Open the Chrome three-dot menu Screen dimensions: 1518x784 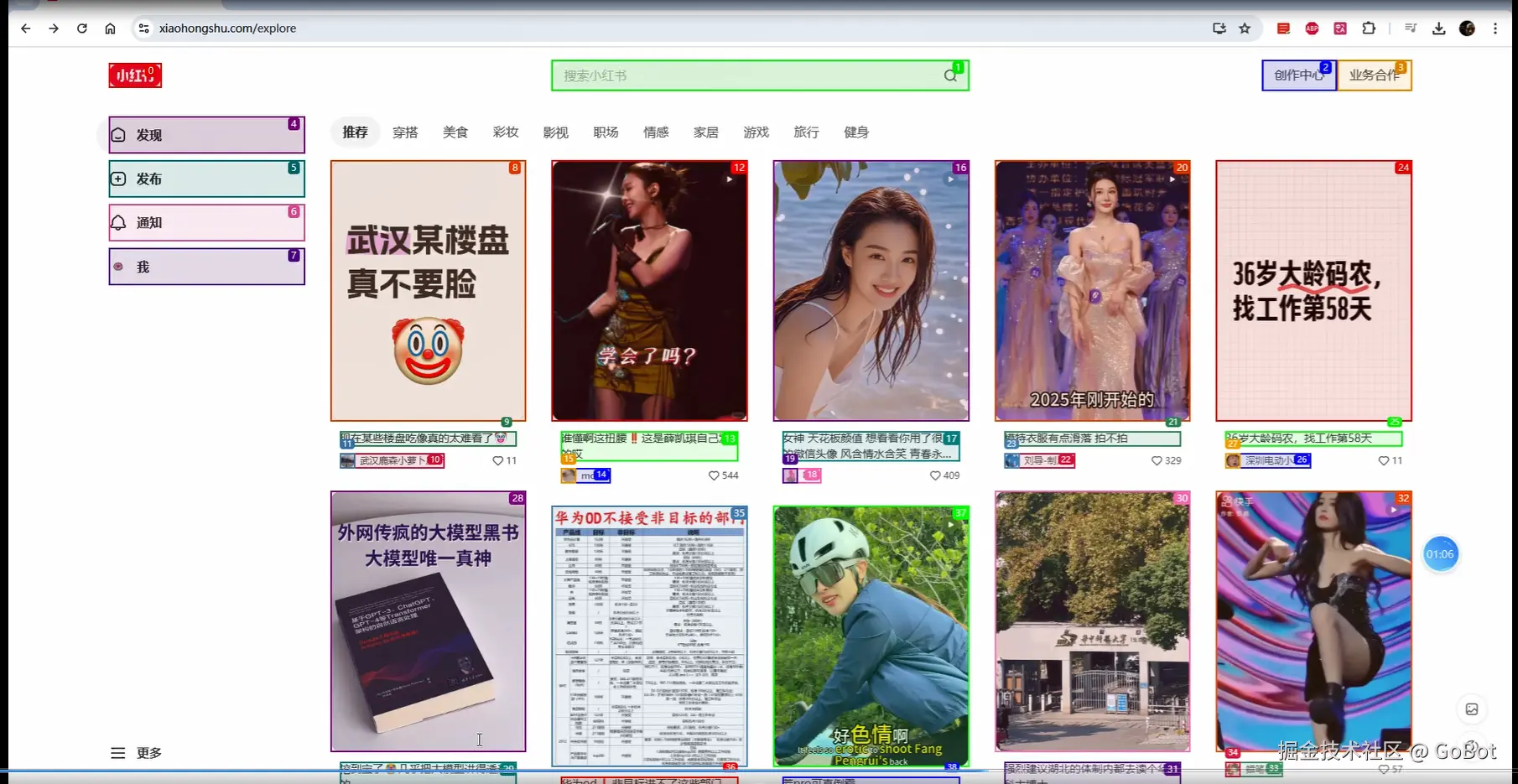click(1495, 28)
